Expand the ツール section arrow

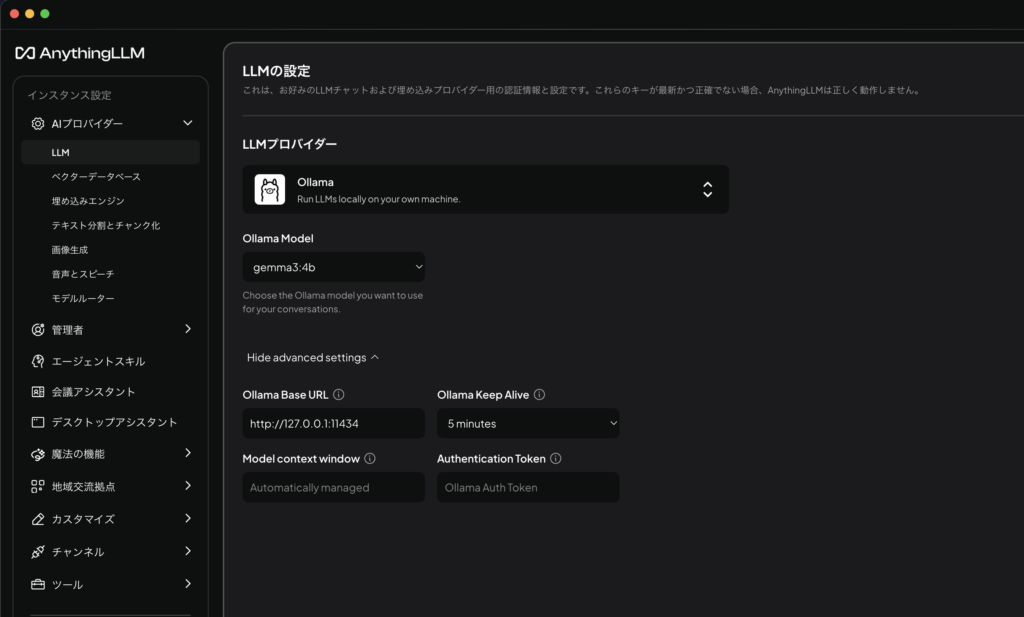188,583
